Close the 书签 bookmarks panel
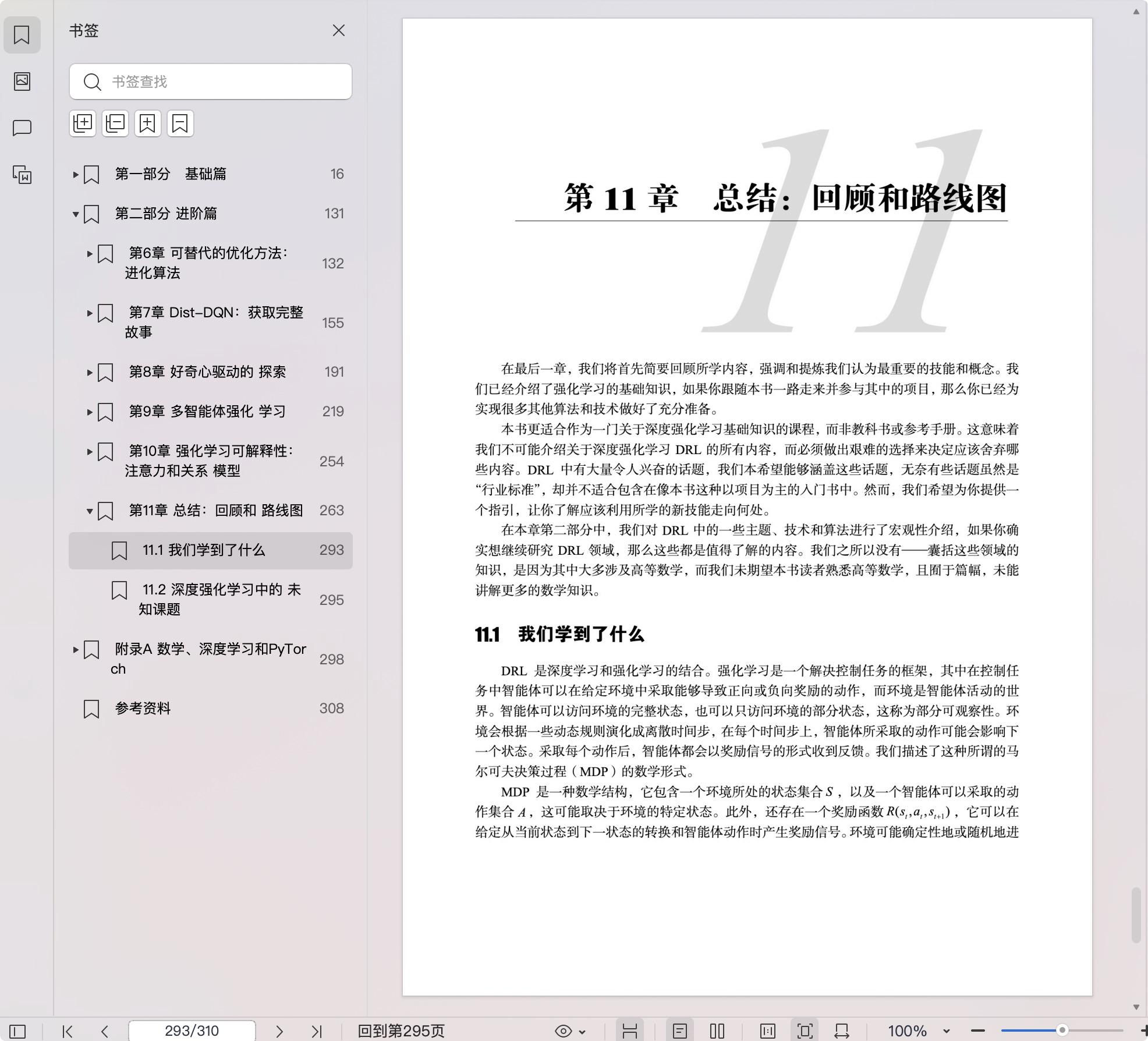 click(338, 30)
